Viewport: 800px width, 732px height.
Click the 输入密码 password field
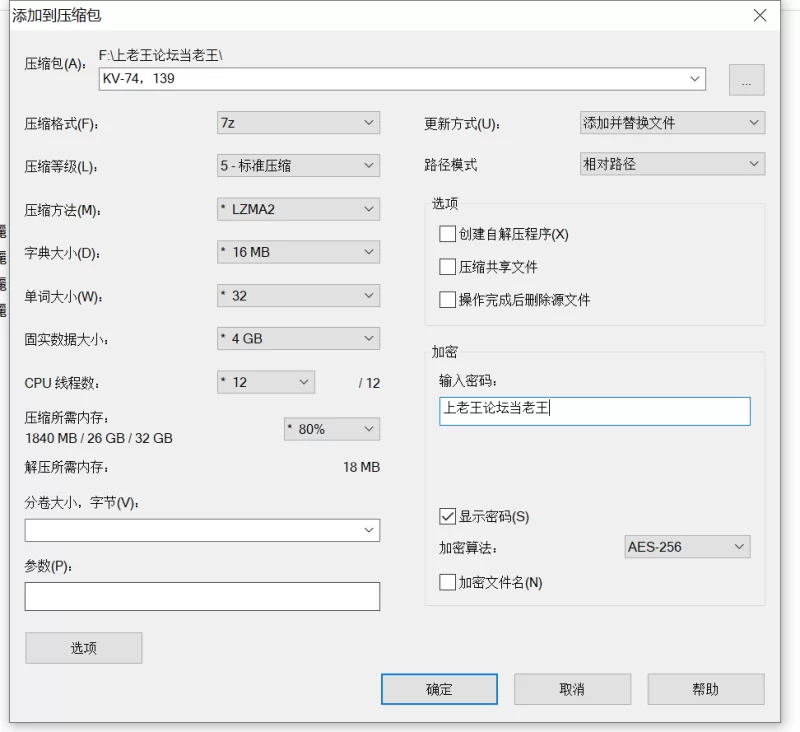tap(595, 411)
